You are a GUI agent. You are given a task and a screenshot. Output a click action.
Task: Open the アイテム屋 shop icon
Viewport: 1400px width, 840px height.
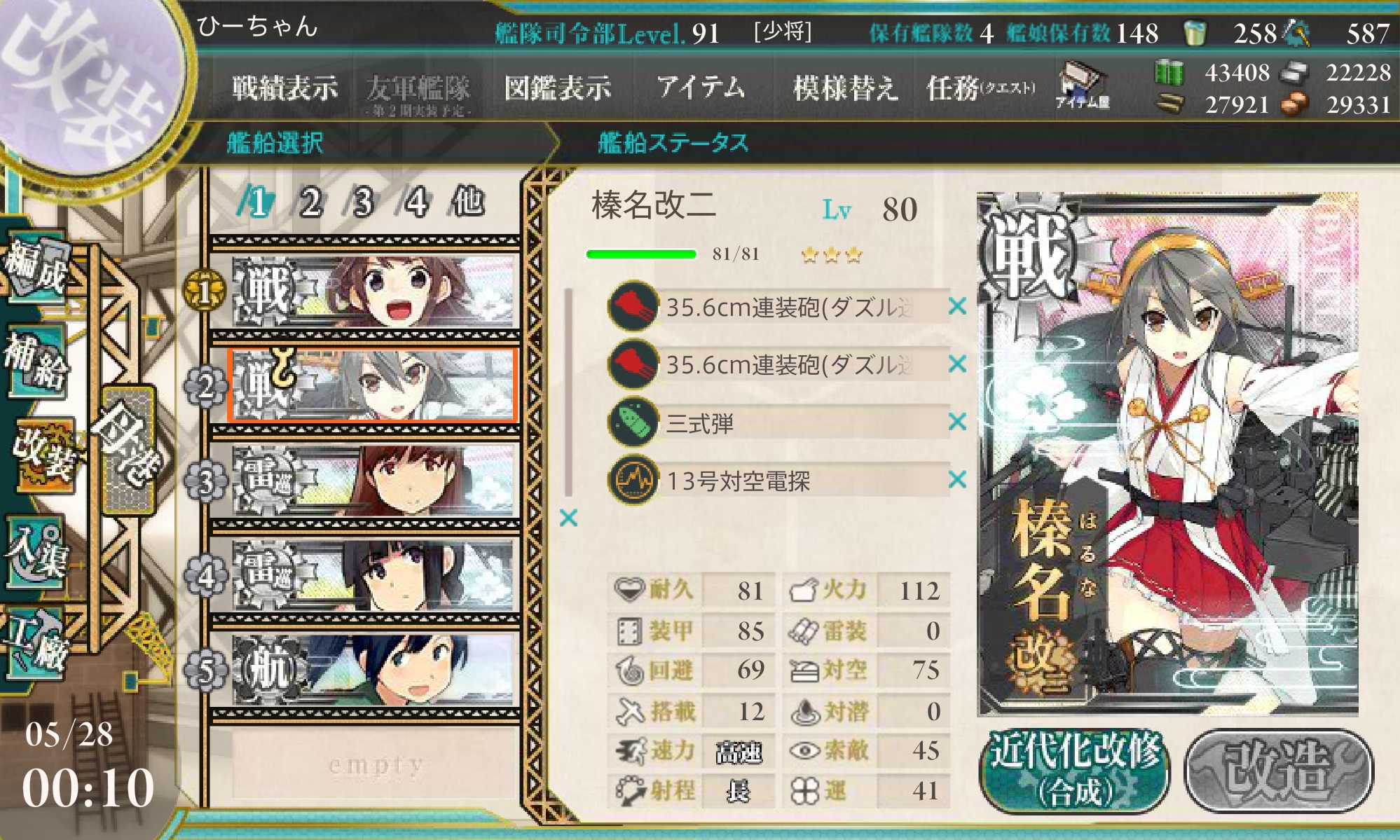click(1083, 87)
